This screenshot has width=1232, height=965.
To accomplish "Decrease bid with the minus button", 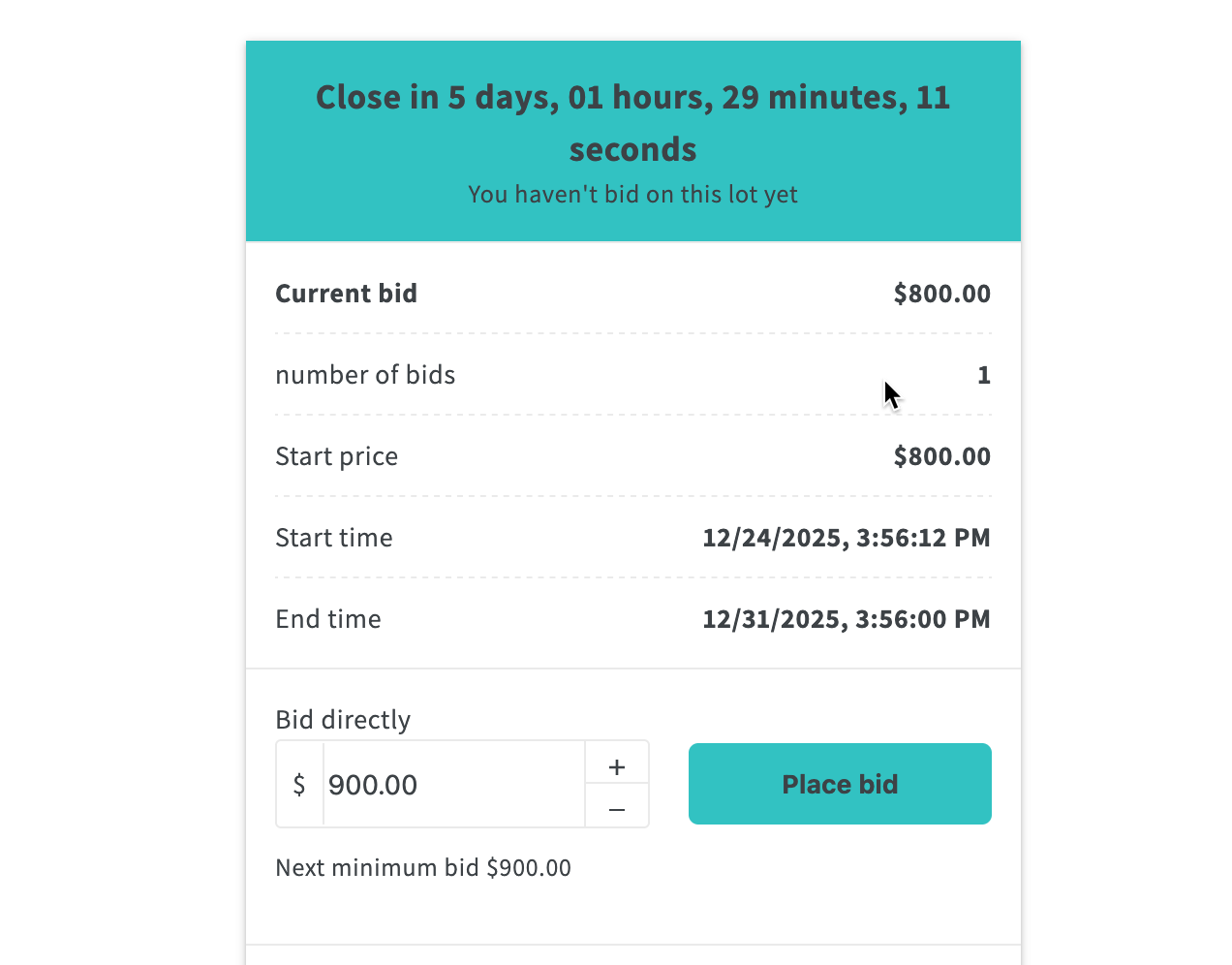I will (x=617, y=808).
